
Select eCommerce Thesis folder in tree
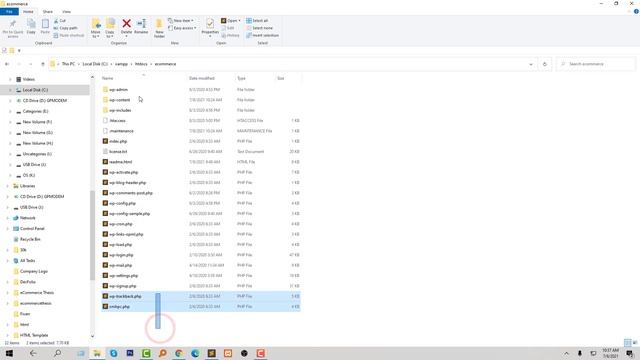tap(37, 293)
